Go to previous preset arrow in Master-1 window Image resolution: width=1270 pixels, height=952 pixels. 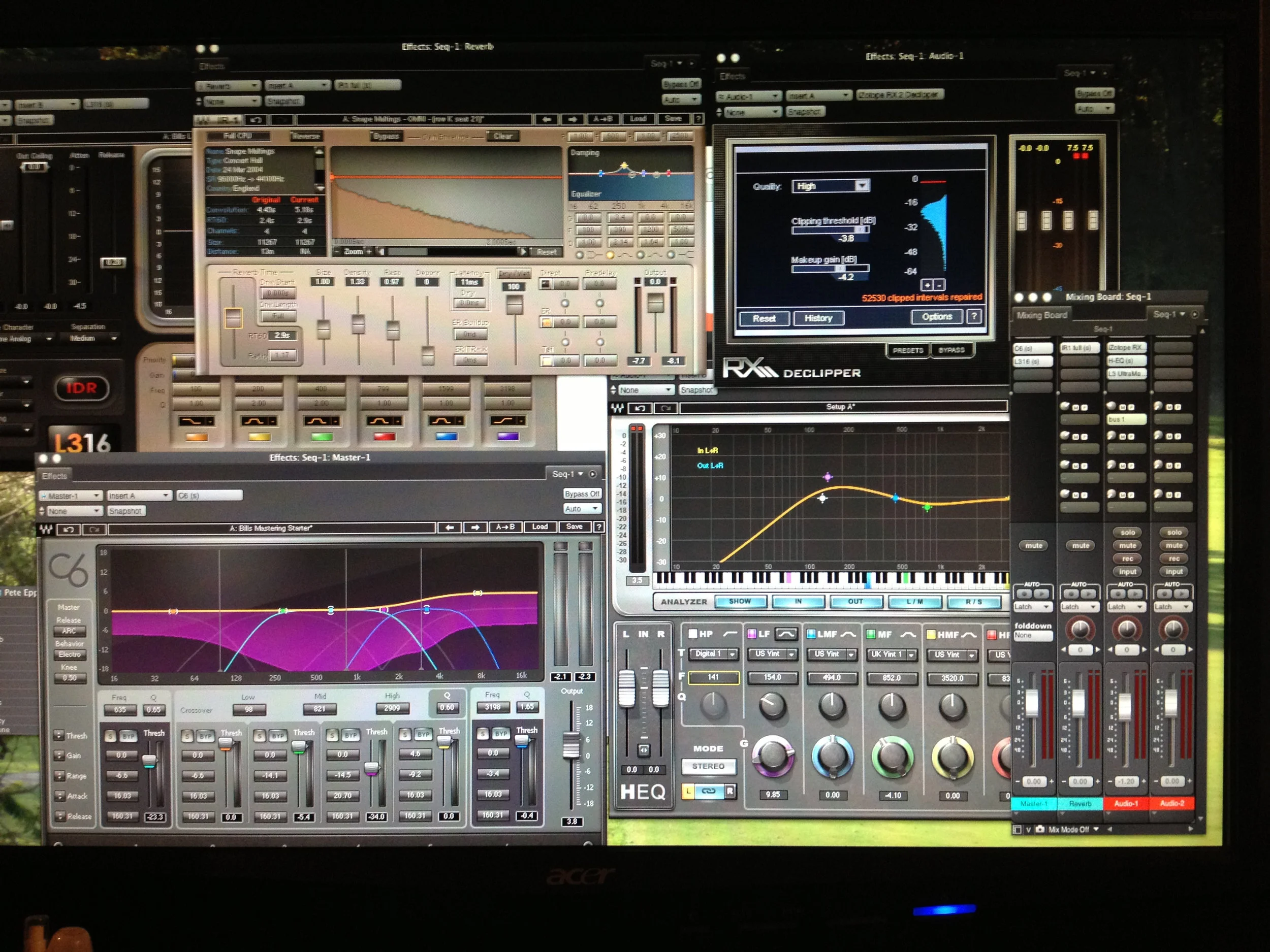tap(450, 527)
